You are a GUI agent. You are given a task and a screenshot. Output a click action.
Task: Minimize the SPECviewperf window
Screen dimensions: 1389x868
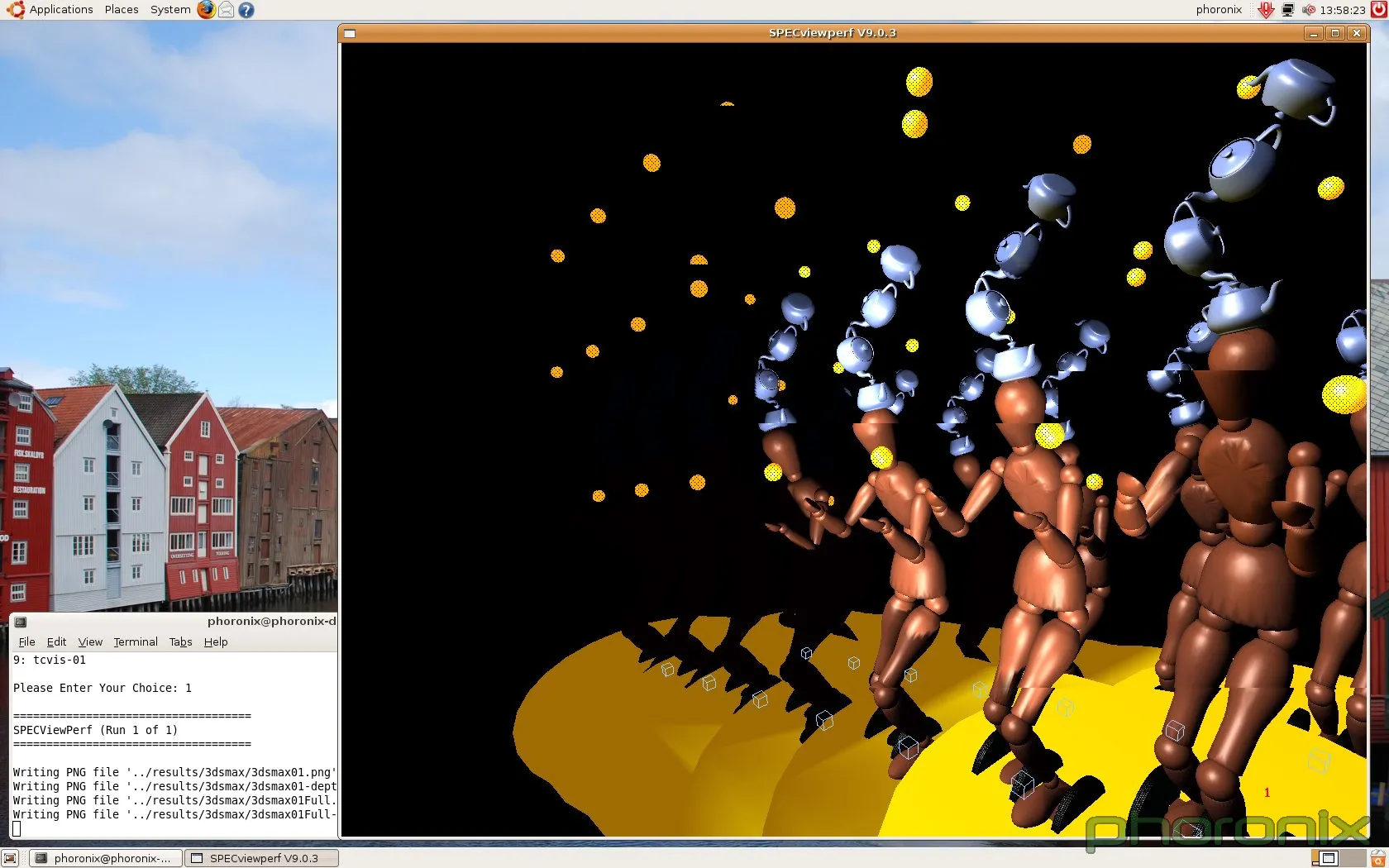pyautogui.click(x=1313, y=33)
